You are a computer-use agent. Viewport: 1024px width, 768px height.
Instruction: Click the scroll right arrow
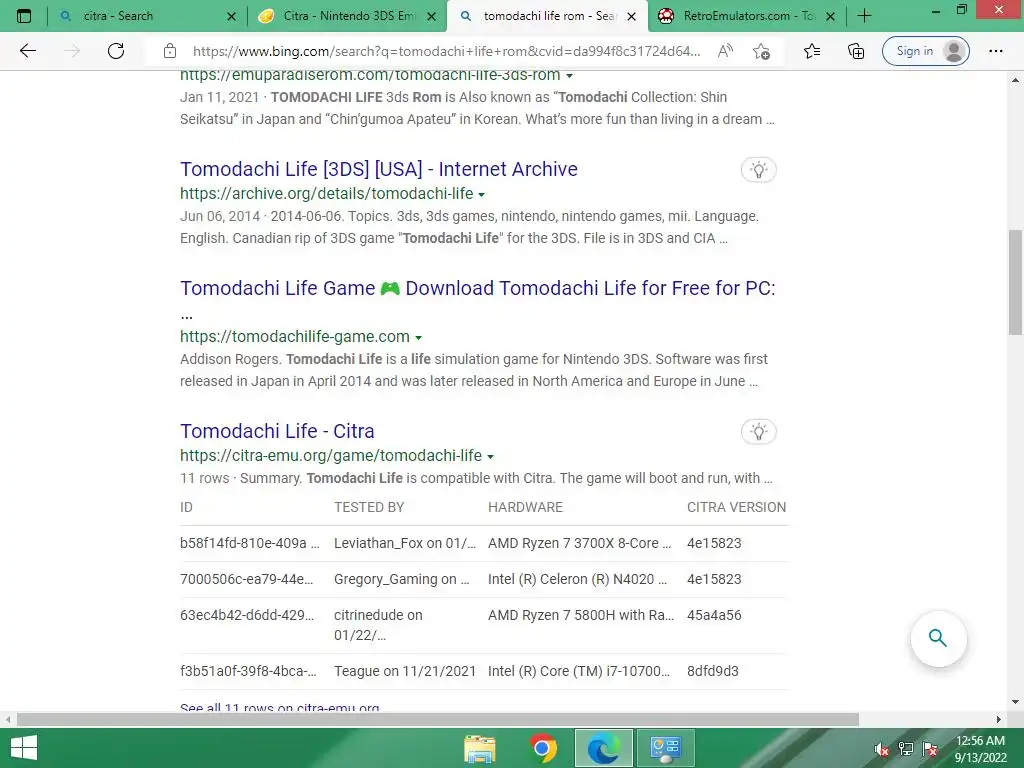tap(999, 719)
